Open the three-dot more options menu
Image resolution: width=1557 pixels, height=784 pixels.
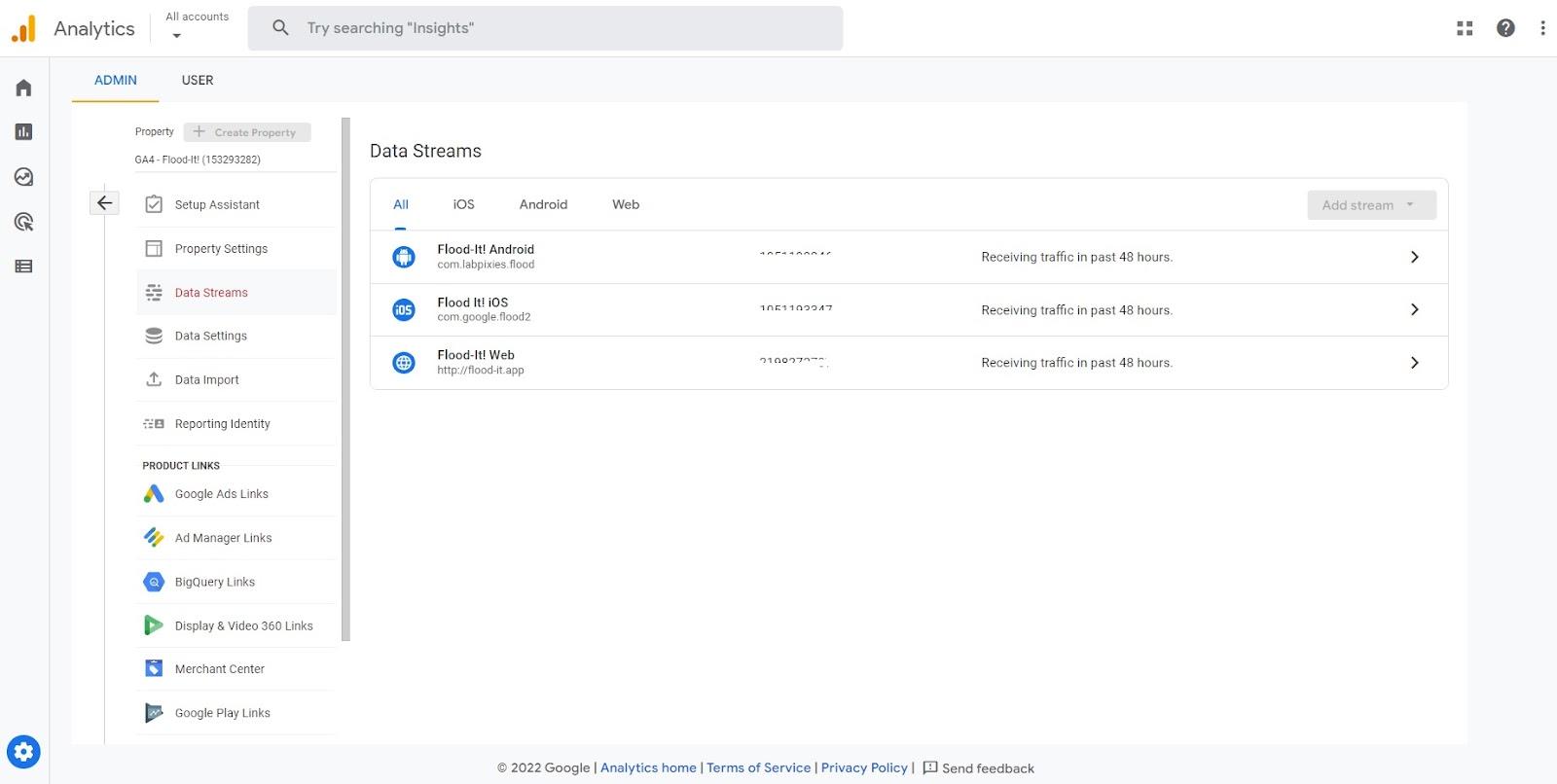(x=1542, y=28)
